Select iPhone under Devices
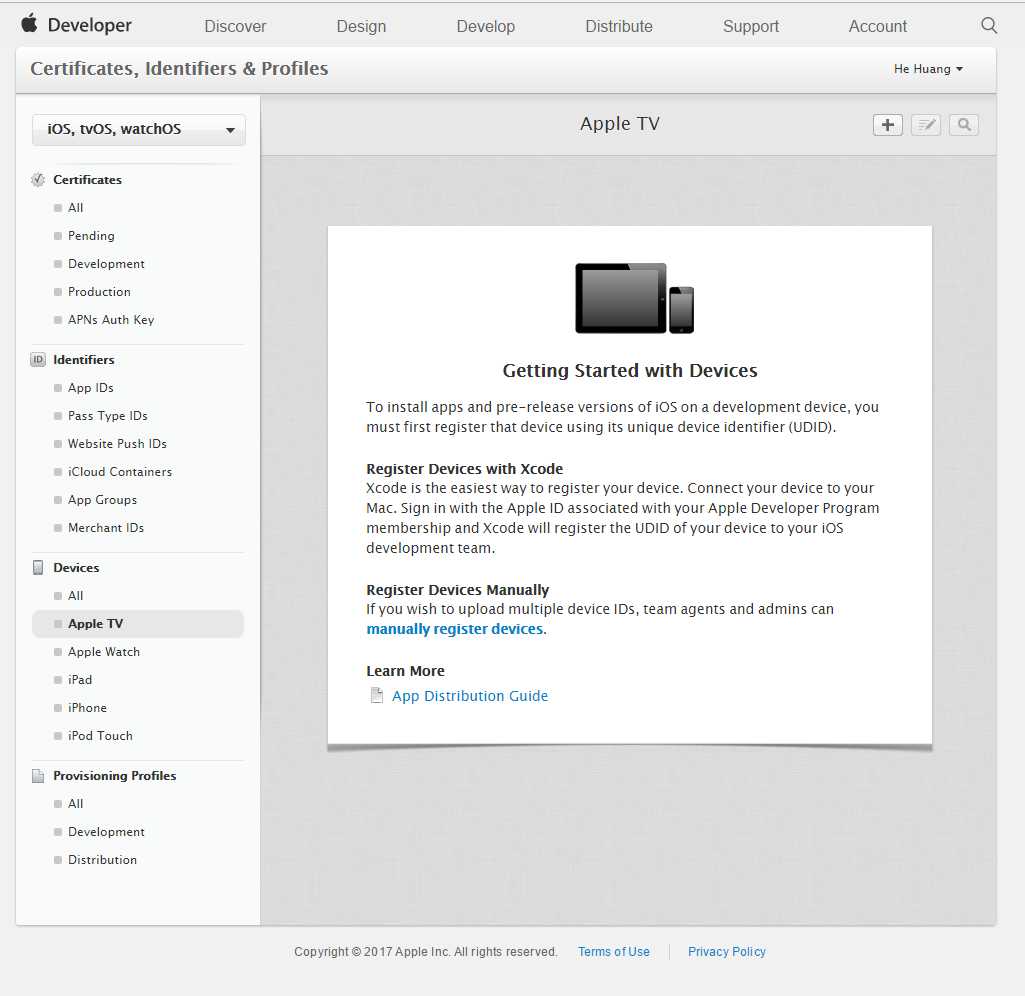 88,708
